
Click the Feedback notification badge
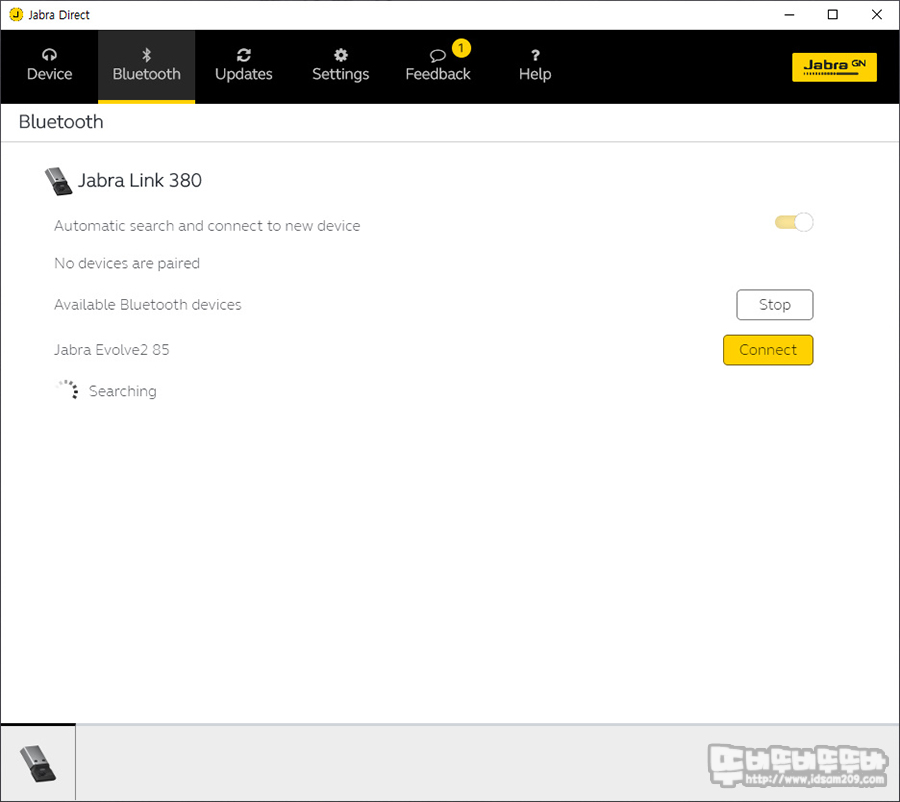tap(461, 48)
